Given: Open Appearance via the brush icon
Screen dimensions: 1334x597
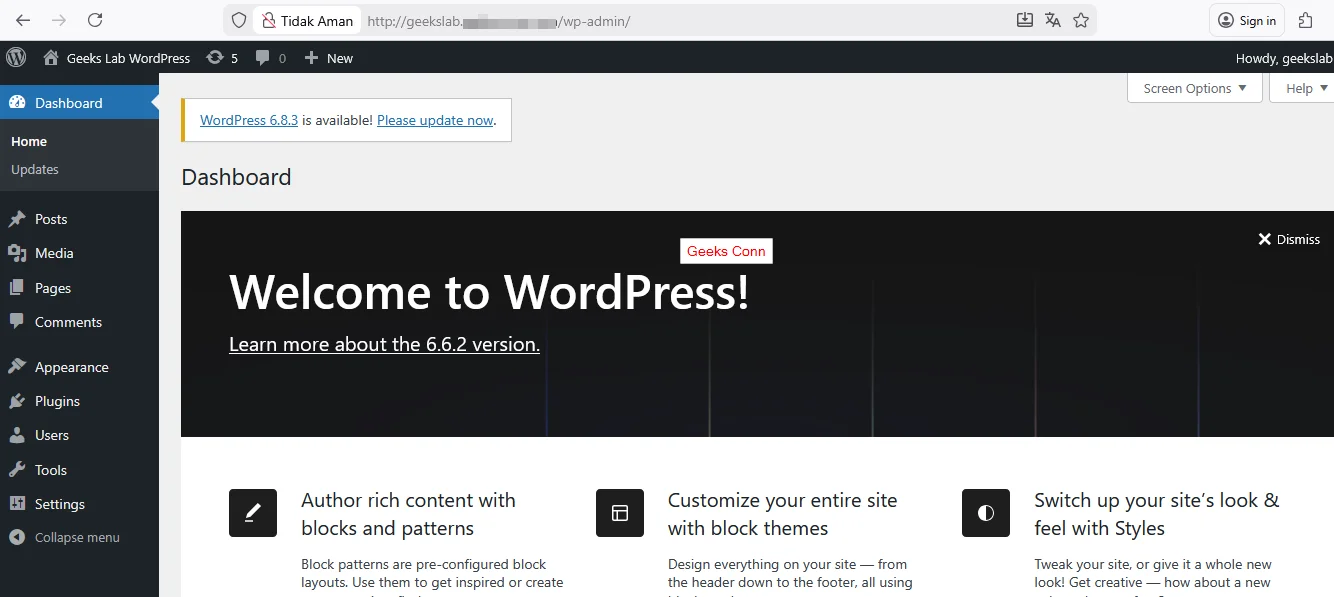Looking at the screenshot, I should (18, 366).
